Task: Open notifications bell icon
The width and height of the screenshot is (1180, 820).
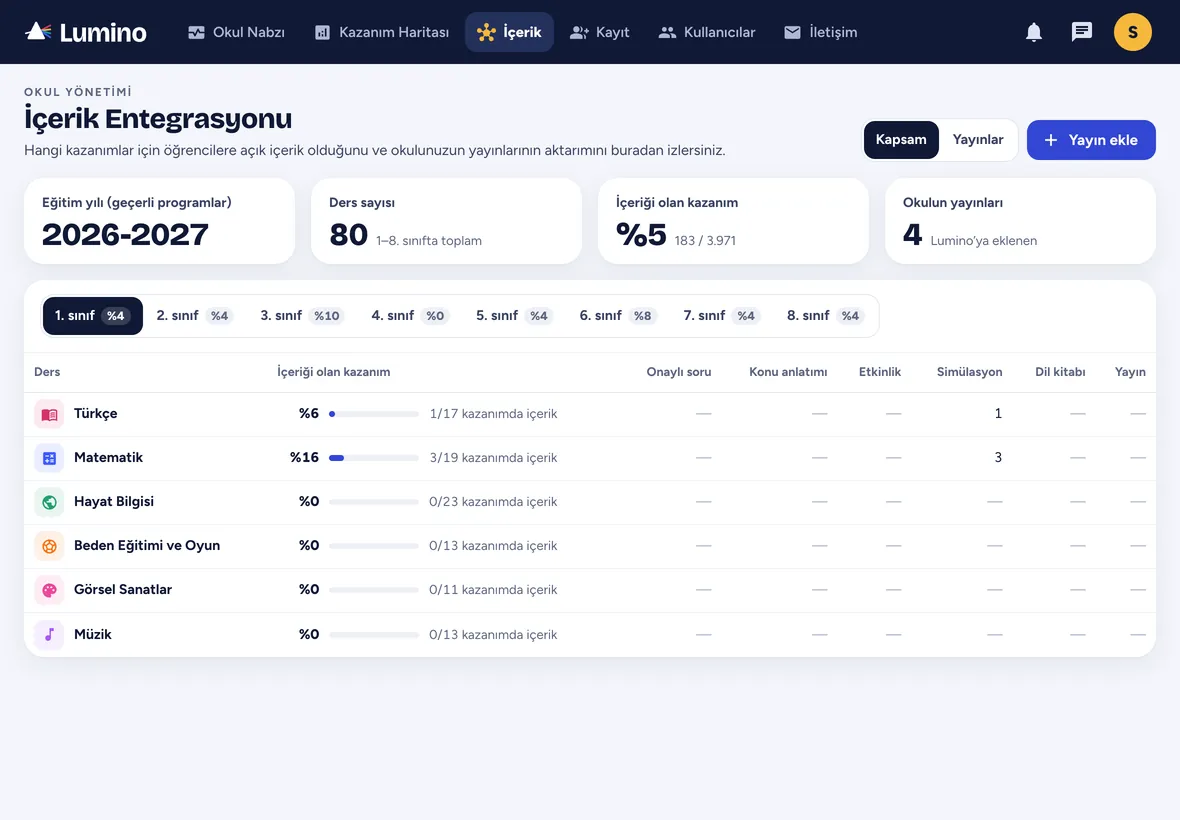Action: [1034, 32]
